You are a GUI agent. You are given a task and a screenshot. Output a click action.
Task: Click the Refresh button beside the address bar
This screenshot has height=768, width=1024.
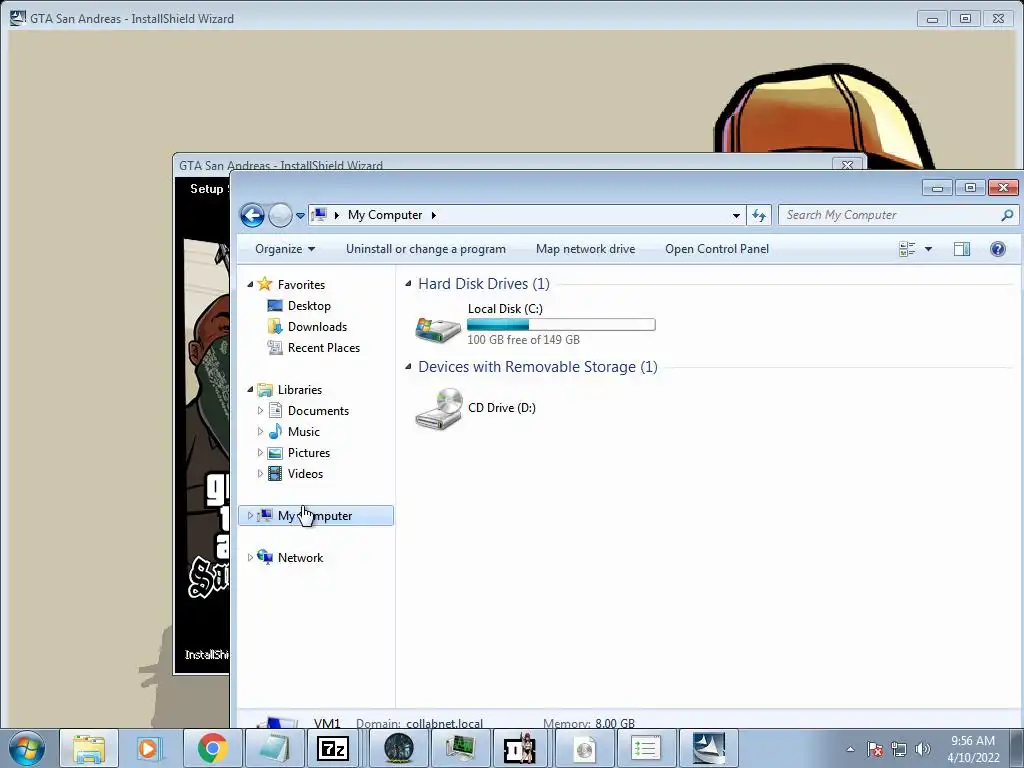(x=759, y=215)
